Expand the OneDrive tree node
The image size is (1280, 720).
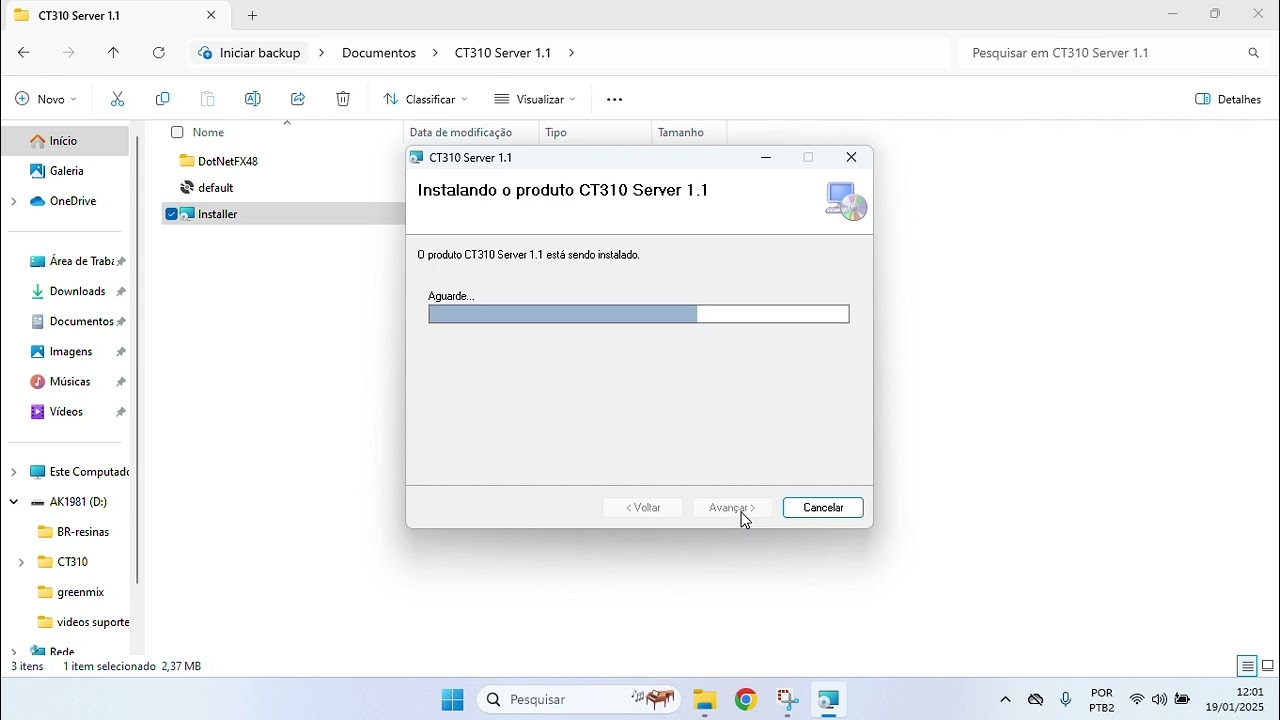[14, 201]
